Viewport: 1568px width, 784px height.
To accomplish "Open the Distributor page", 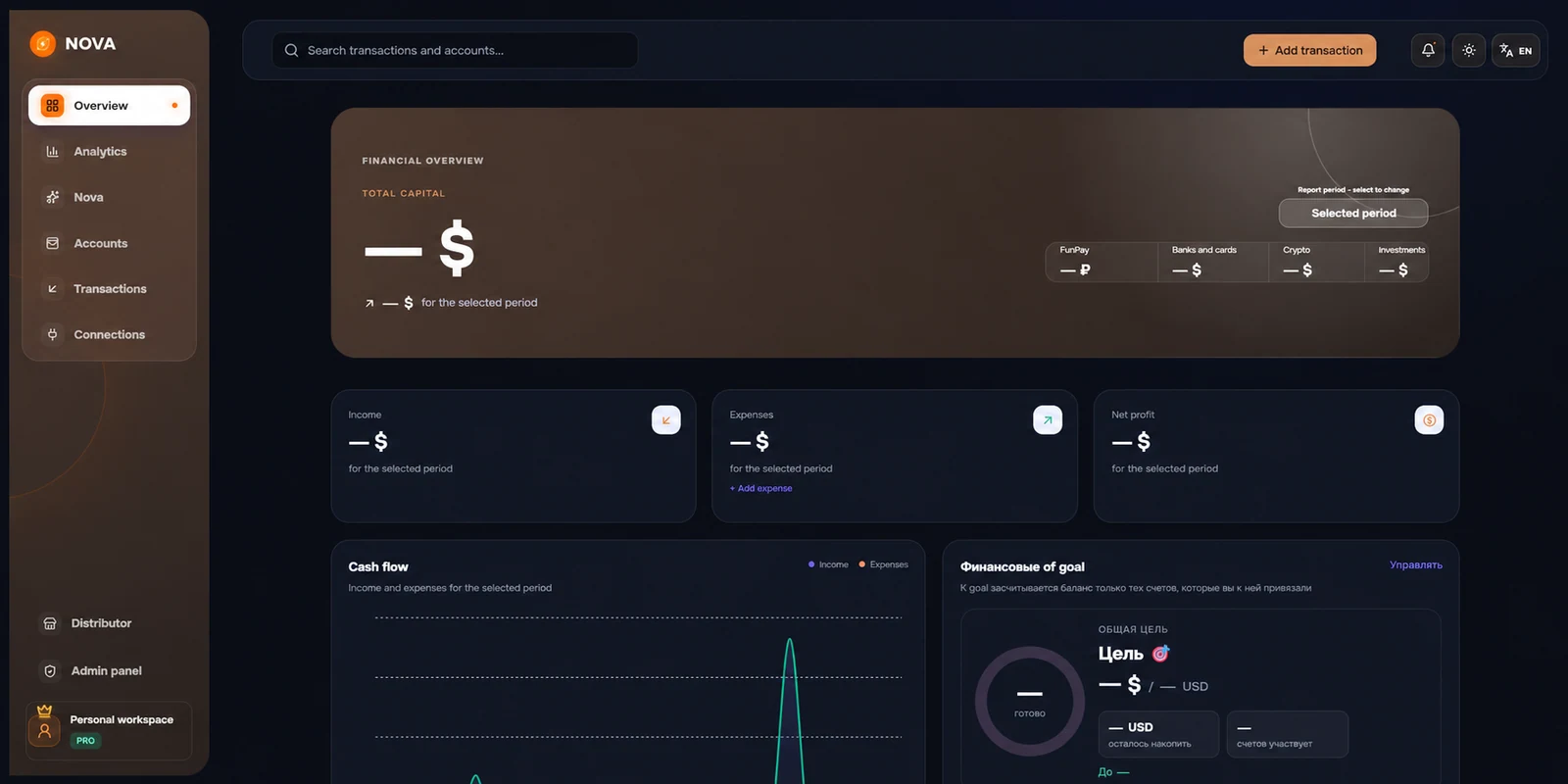I will pyautogui.click(x=109, y=623).
